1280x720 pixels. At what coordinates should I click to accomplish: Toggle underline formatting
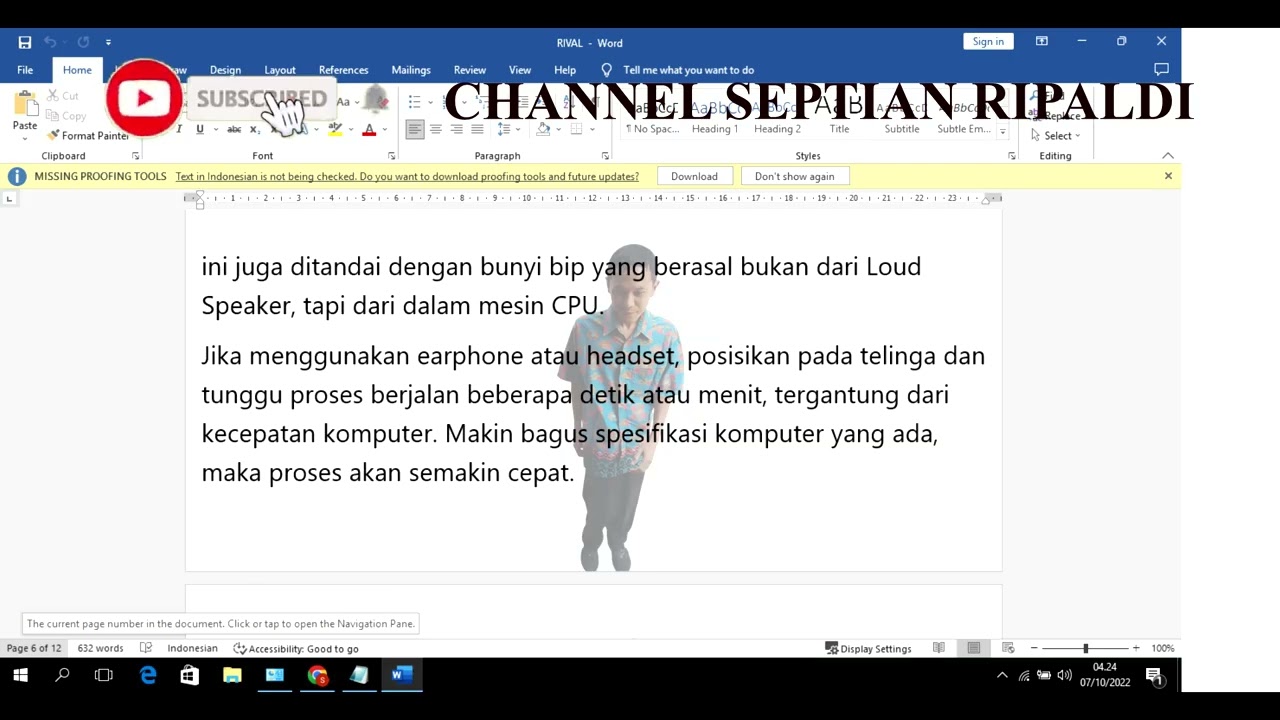click(200, 129)
